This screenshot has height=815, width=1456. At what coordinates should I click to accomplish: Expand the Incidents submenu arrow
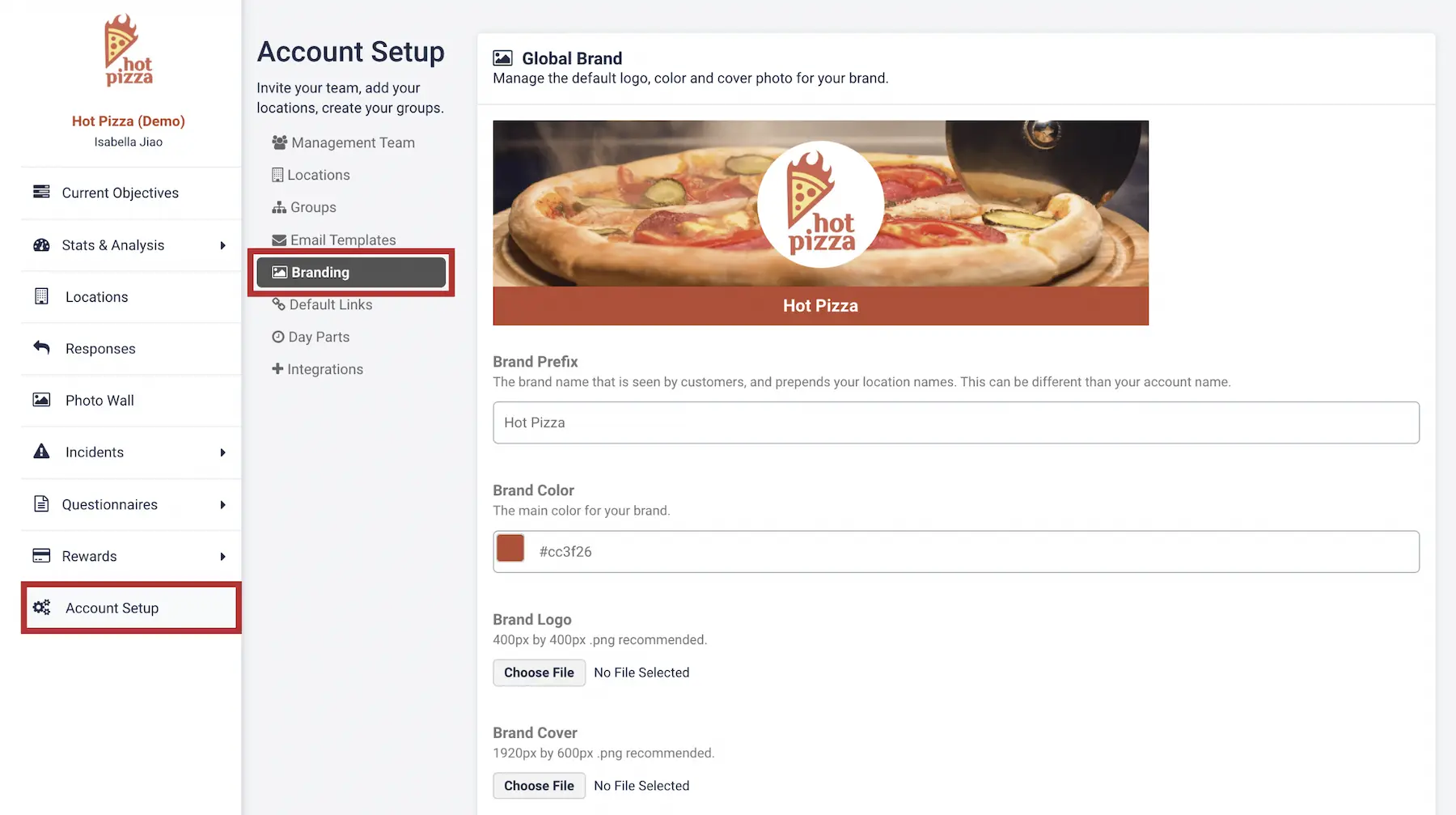click(x=222, y=452)
